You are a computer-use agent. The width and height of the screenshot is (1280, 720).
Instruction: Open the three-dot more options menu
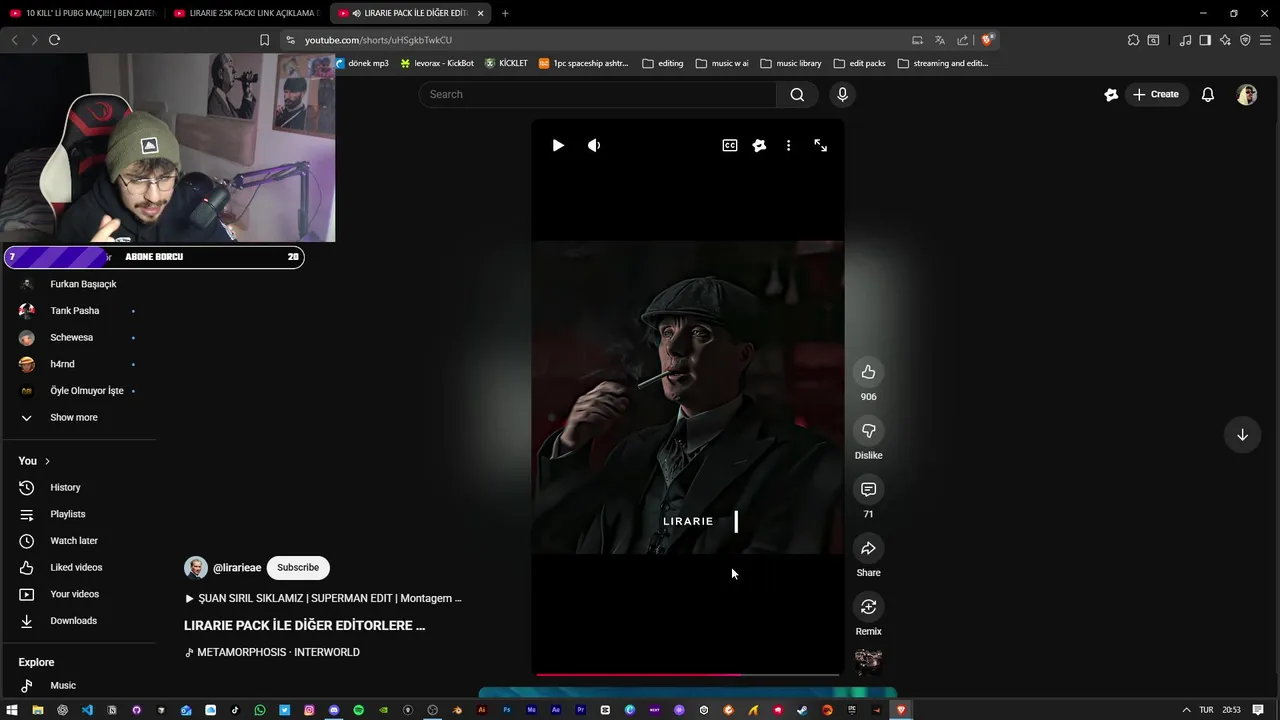[788, 145]
